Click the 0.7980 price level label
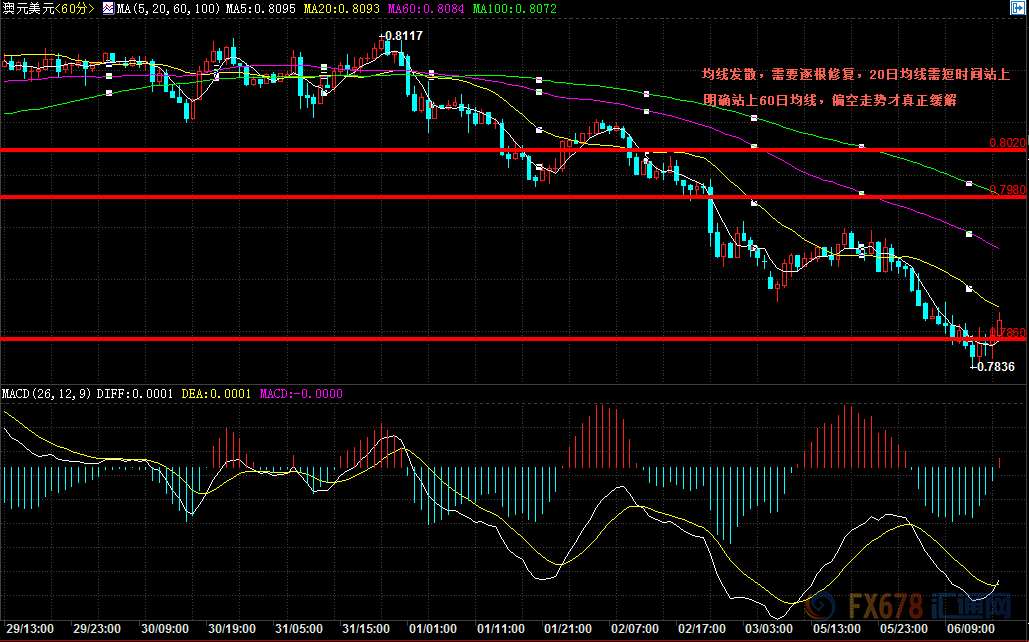 pyautogui.click(x=1007, y=190)
